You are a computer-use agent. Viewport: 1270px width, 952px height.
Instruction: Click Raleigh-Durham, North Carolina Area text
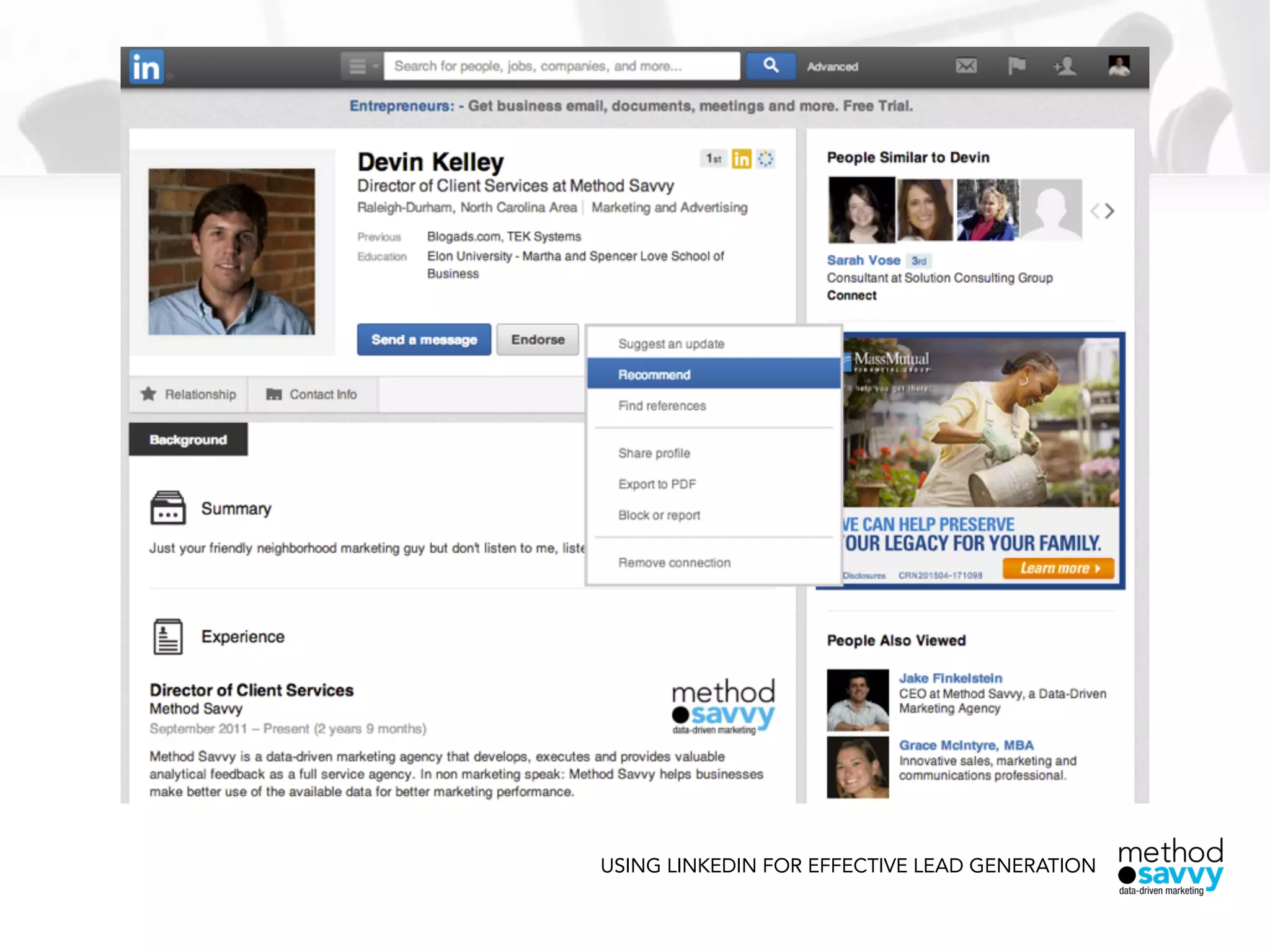(467, 208)
